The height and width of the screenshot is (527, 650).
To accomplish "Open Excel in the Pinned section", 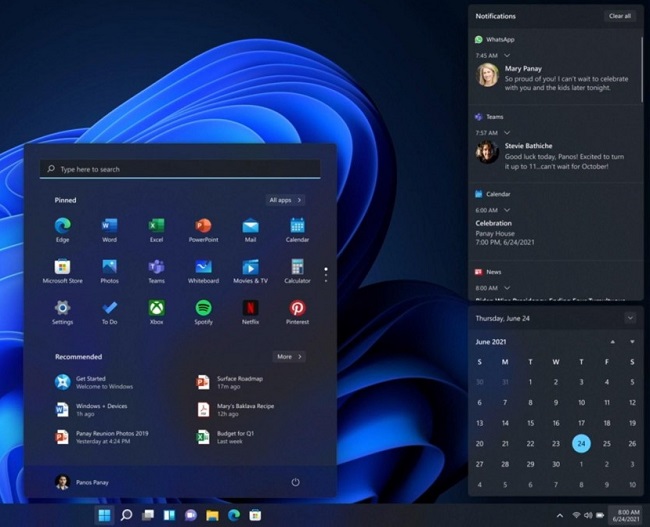I will [156, 230].
